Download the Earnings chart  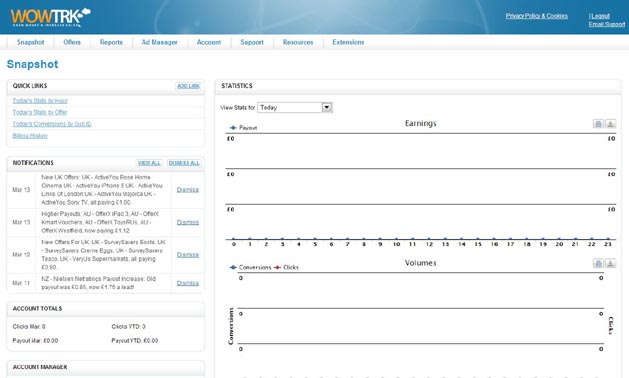[x=610, y=124]
